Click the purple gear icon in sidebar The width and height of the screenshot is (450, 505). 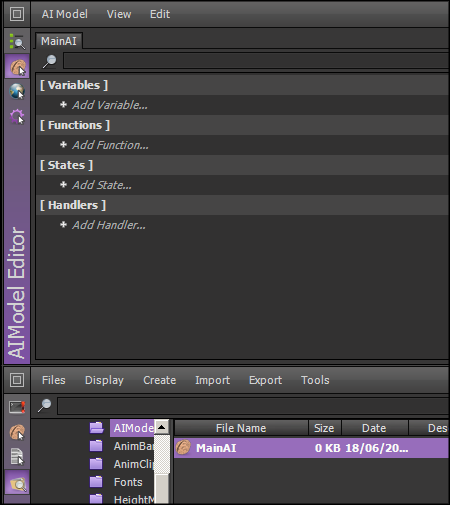click(x=17, y=117)
